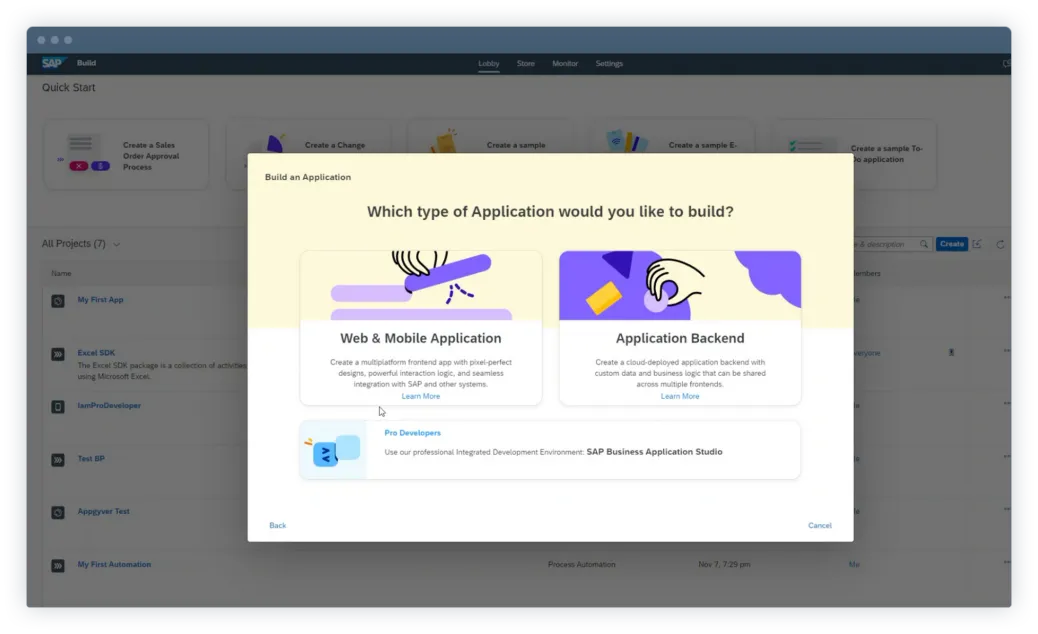Image resolution: width=1038 pixels, height=634 pixels.
Task: Open the Create a Change quick start card
Action: click(308, 137)
